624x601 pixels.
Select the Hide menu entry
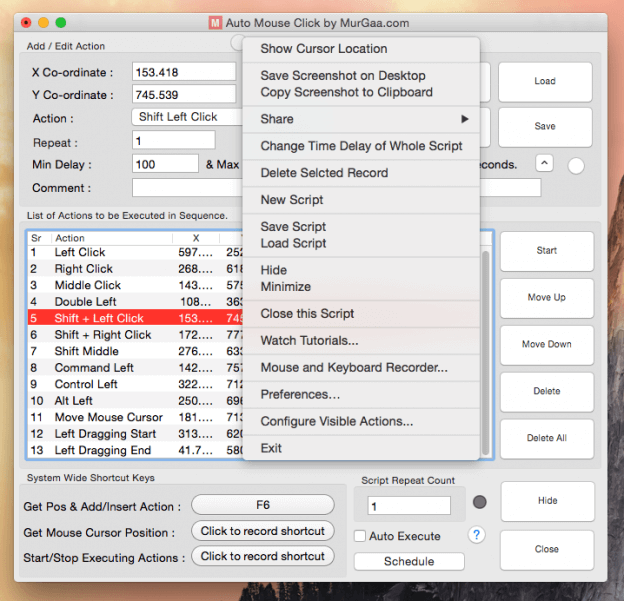point(361,270)
